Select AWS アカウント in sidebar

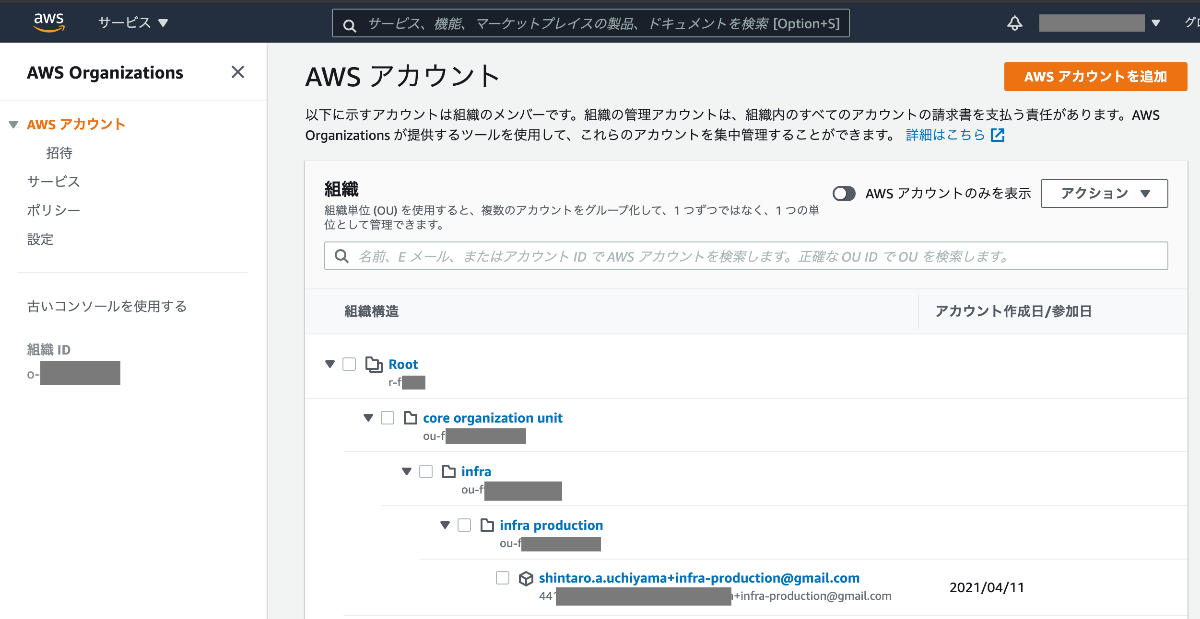point(76,125)
